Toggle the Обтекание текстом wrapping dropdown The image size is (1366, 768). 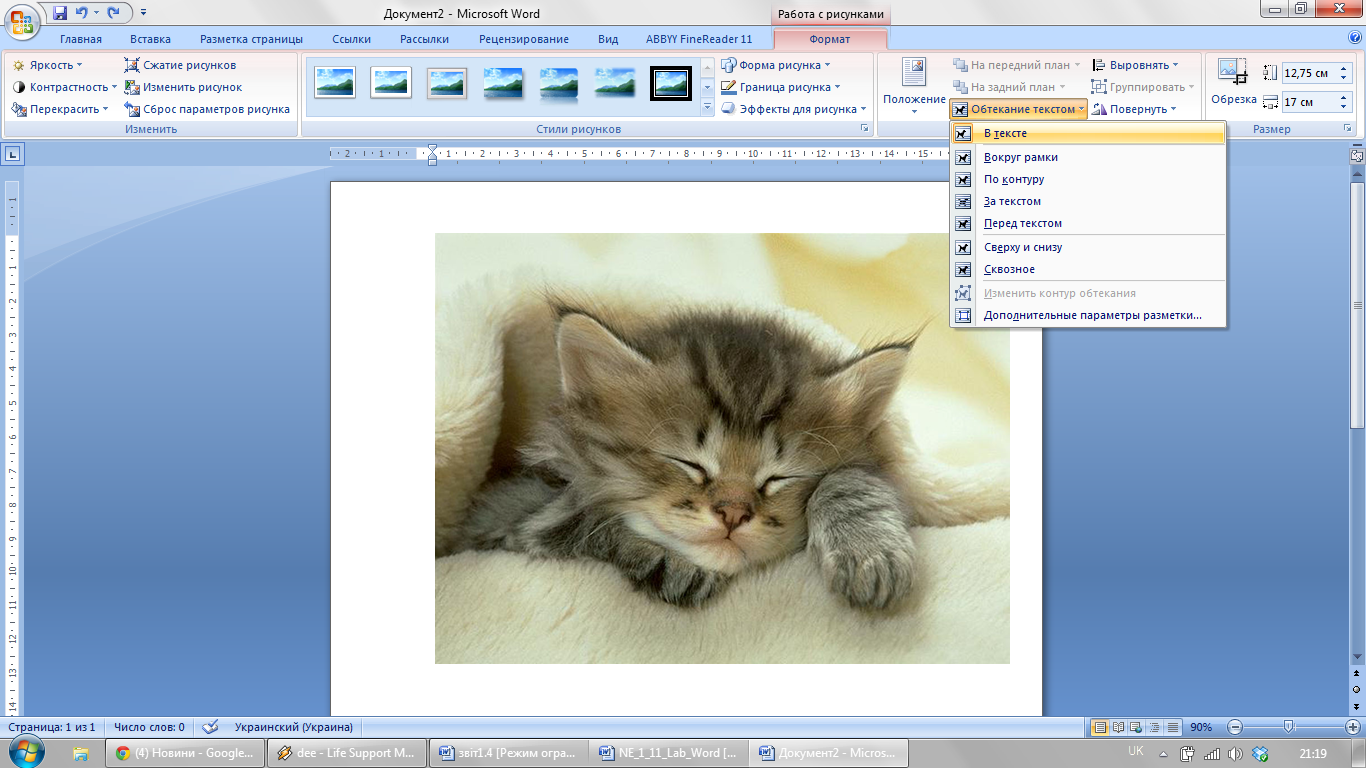coord(1019,109)
